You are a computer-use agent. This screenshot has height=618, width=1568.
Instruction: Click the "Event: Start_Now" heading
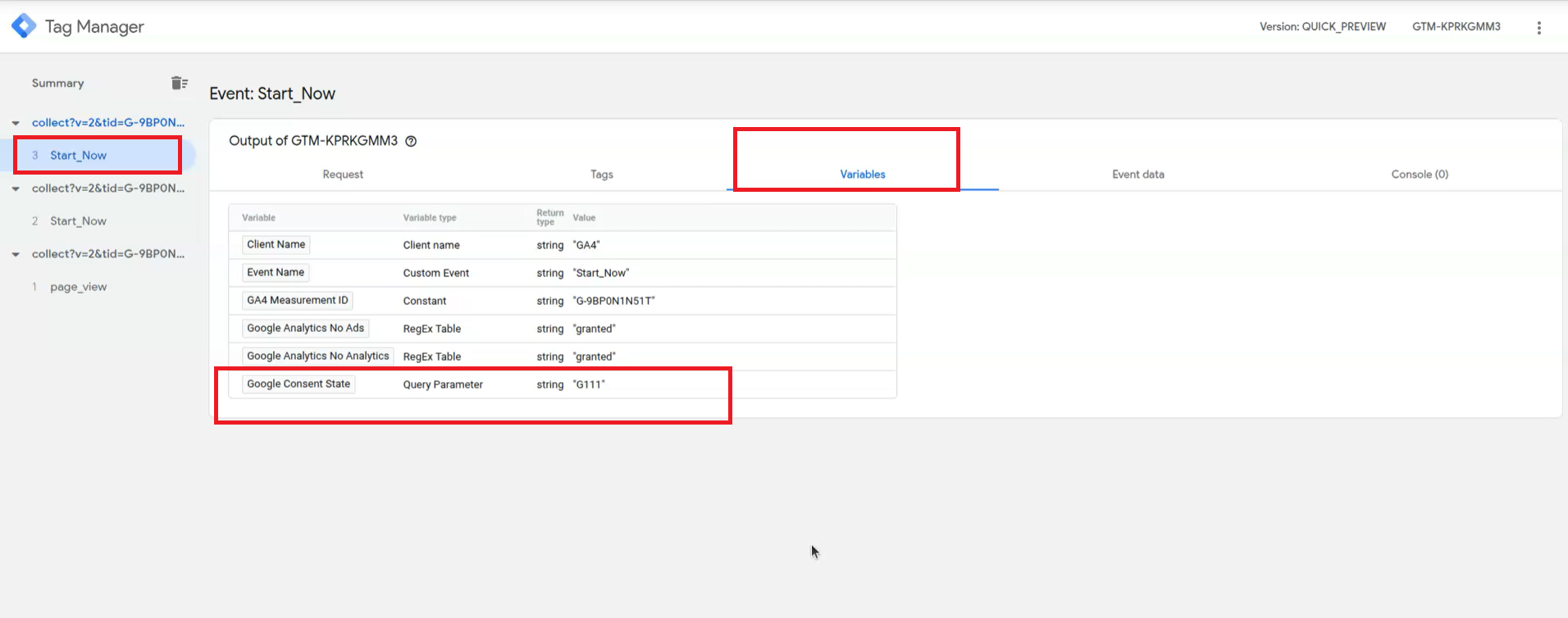pyautogui.click(x=272, y=93)
